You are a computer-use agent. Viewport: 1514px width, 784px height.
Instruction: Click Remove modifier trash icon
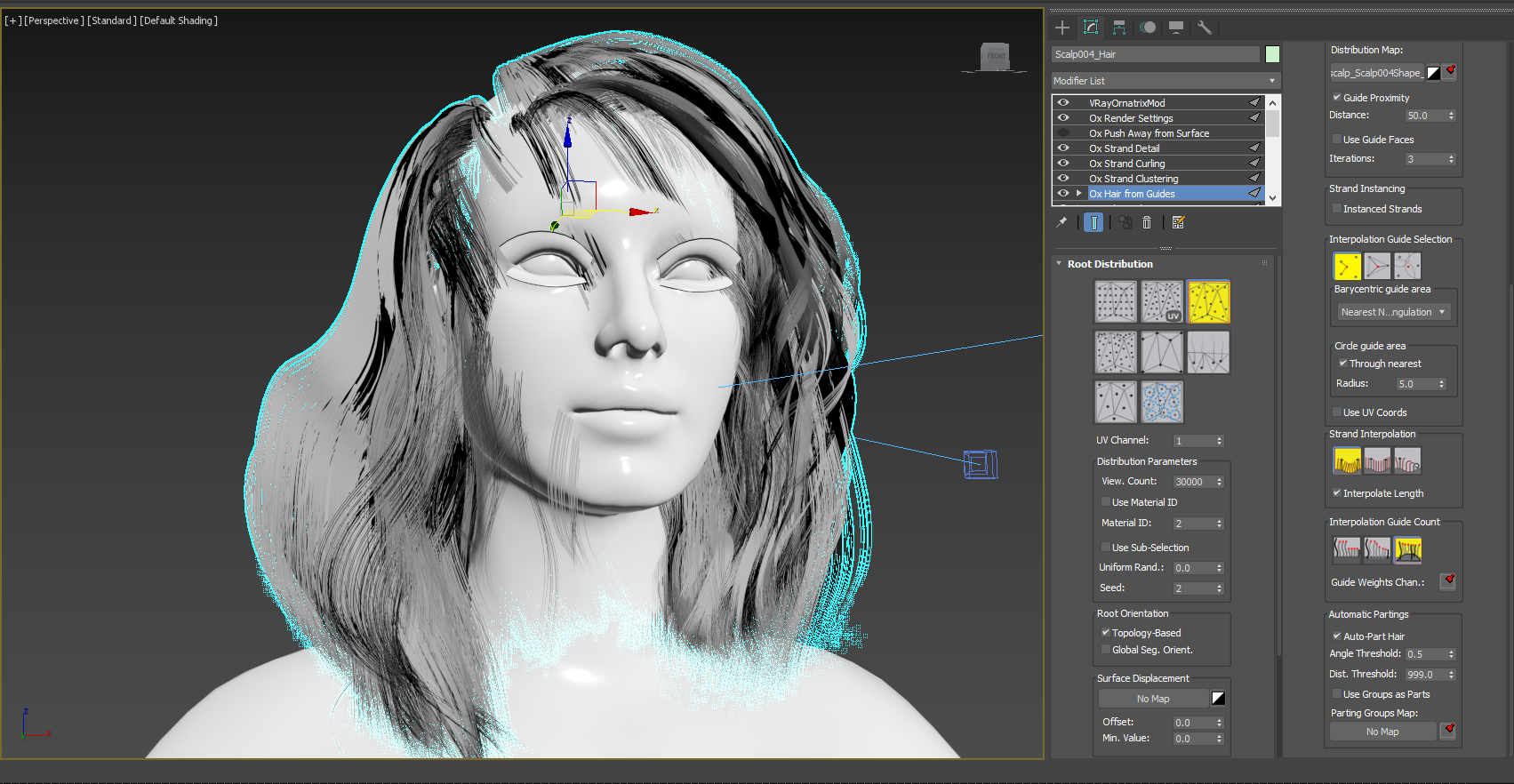(1147, 223)
